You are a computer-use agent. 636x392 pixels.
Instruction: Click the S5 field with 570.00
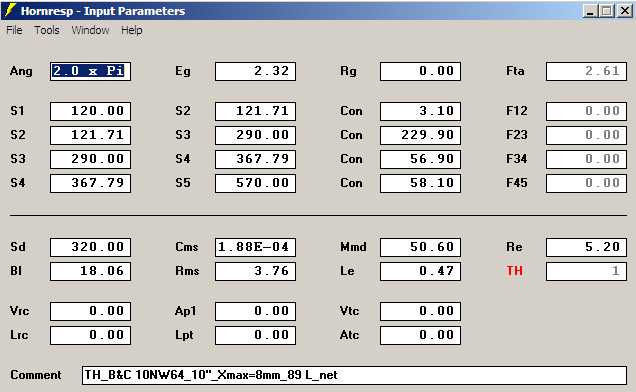[256, 183]
